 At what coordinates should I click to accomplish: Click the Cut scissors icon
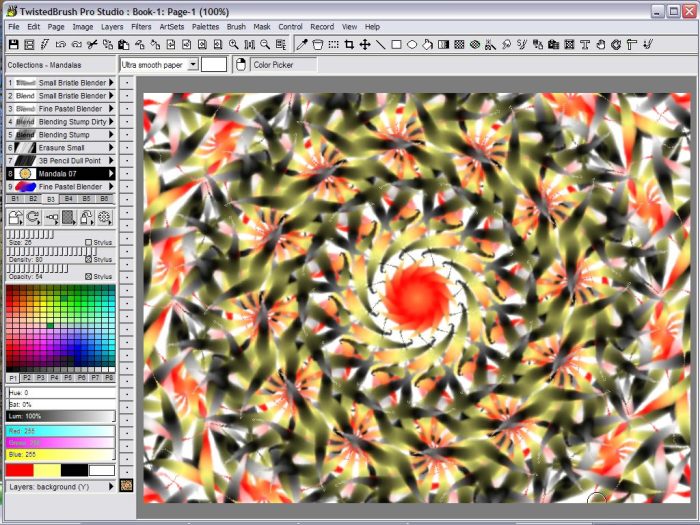(92, 45)
